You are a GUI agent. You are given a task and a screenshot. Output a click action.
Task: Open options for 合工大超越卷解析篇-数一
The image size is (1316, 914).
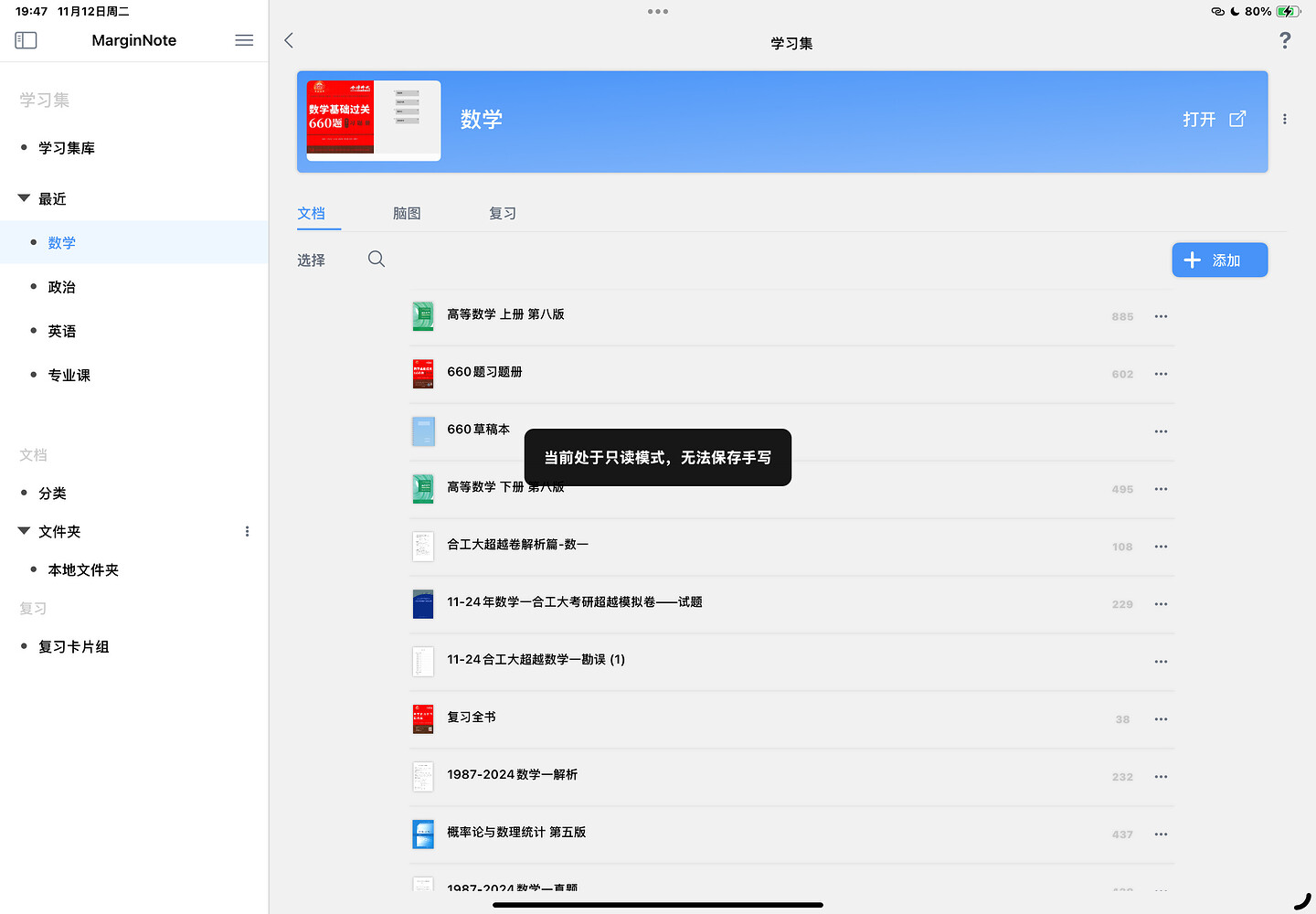coord(1161,547)
